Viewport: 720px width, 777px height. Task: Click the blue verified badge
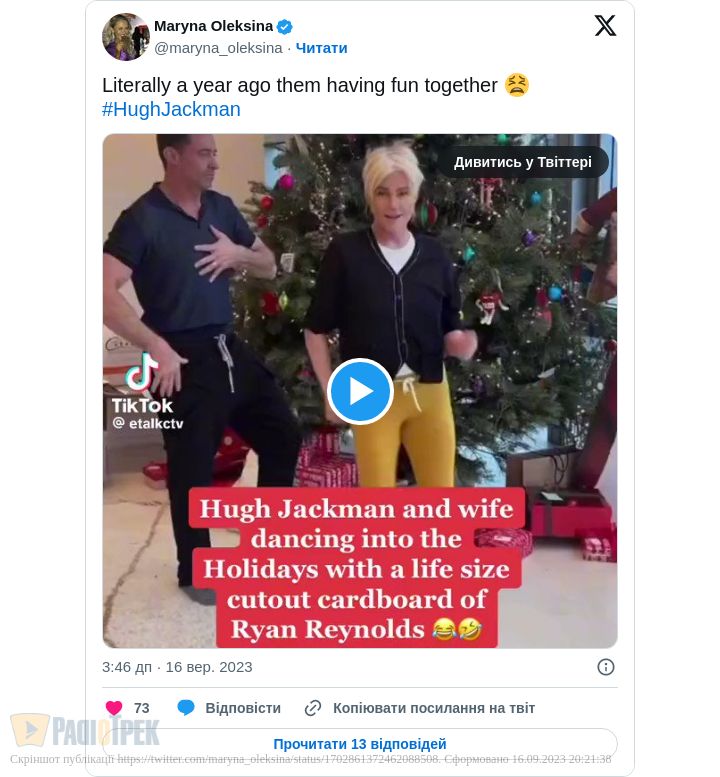click(284, 26)
